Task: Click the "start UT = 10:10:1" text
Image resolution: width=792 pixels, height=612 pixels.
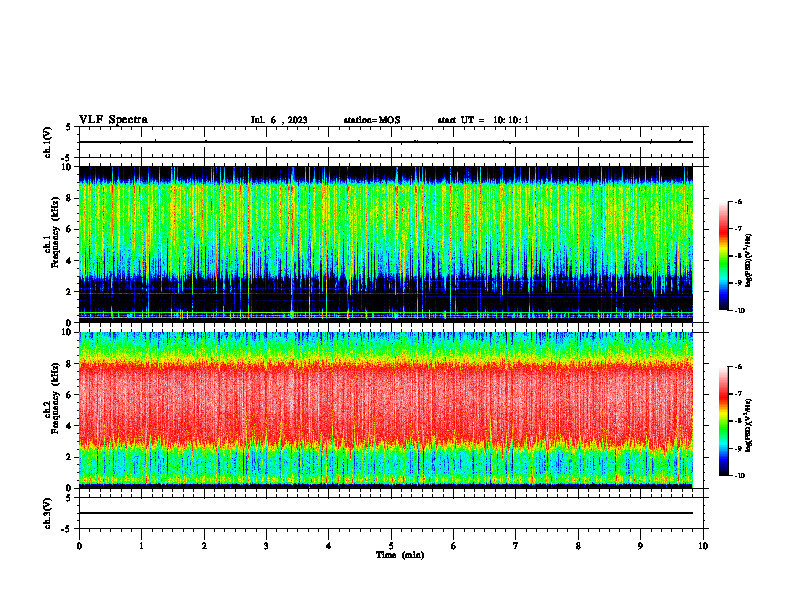Action: coord(483,120)
